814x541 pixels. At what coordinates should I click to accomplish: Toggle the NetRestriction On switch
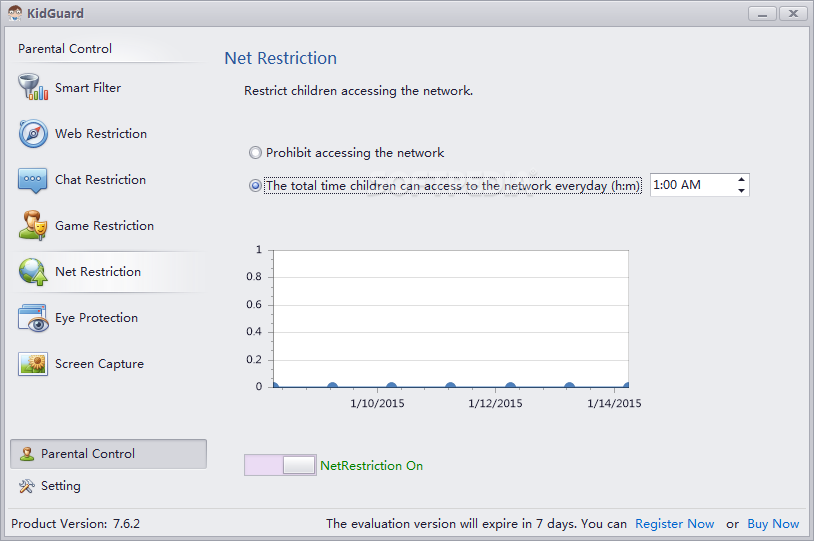(280, 465)
